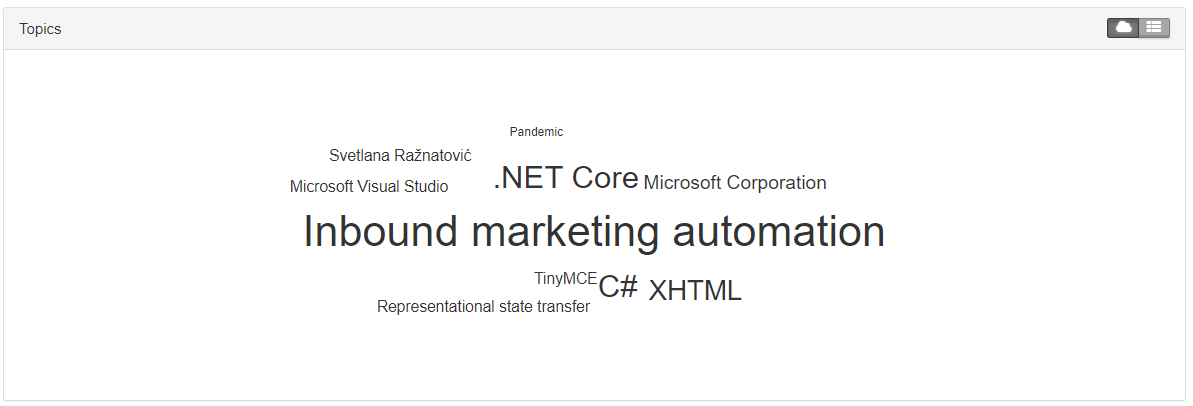Toggle the table-list display button
Viewport: 1193px width, 406px height.
click(x=1154, y=27)
